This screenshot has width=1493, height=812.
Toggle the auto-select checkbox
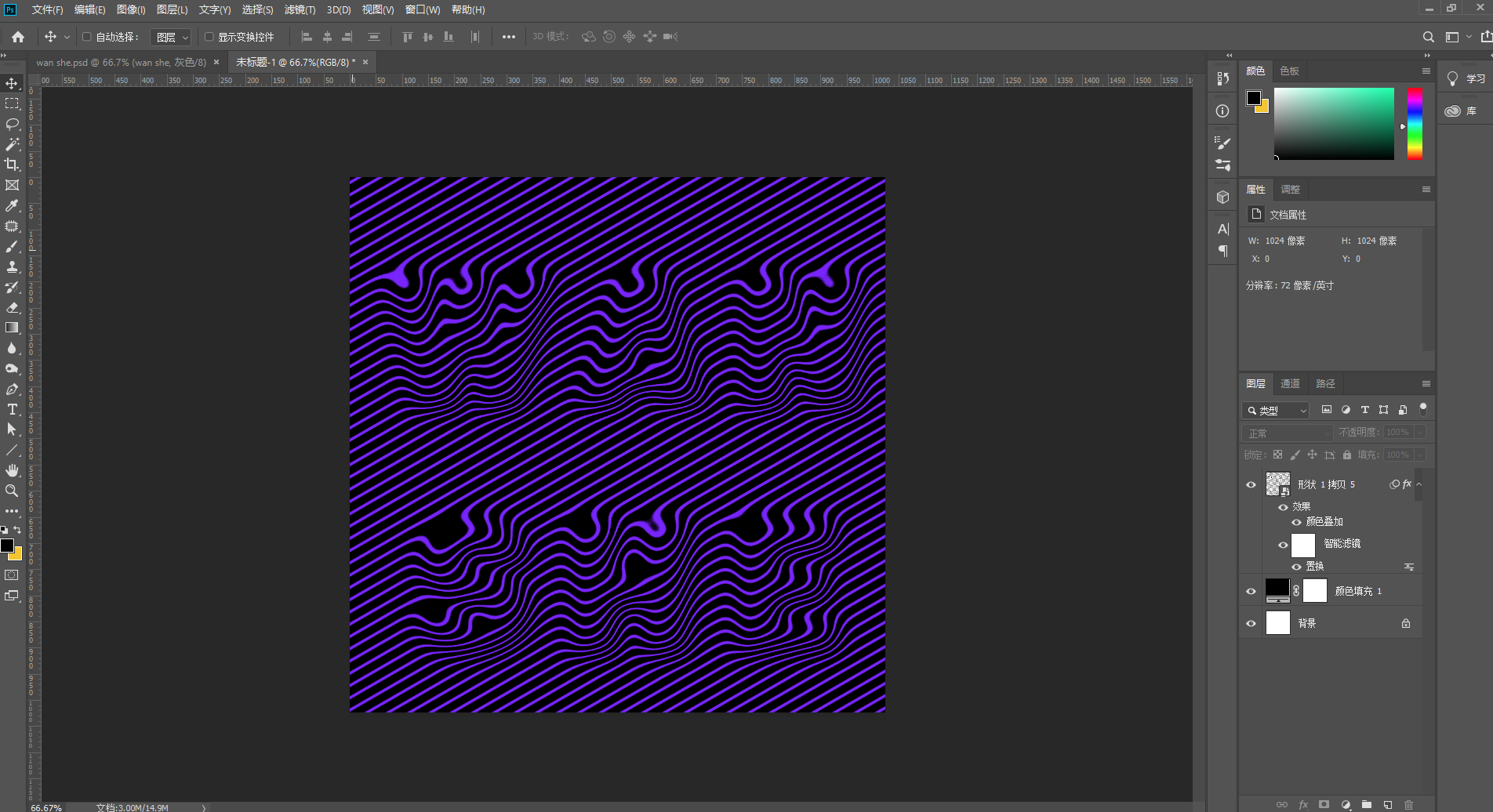pyautogui.click(x=87, y=37)
